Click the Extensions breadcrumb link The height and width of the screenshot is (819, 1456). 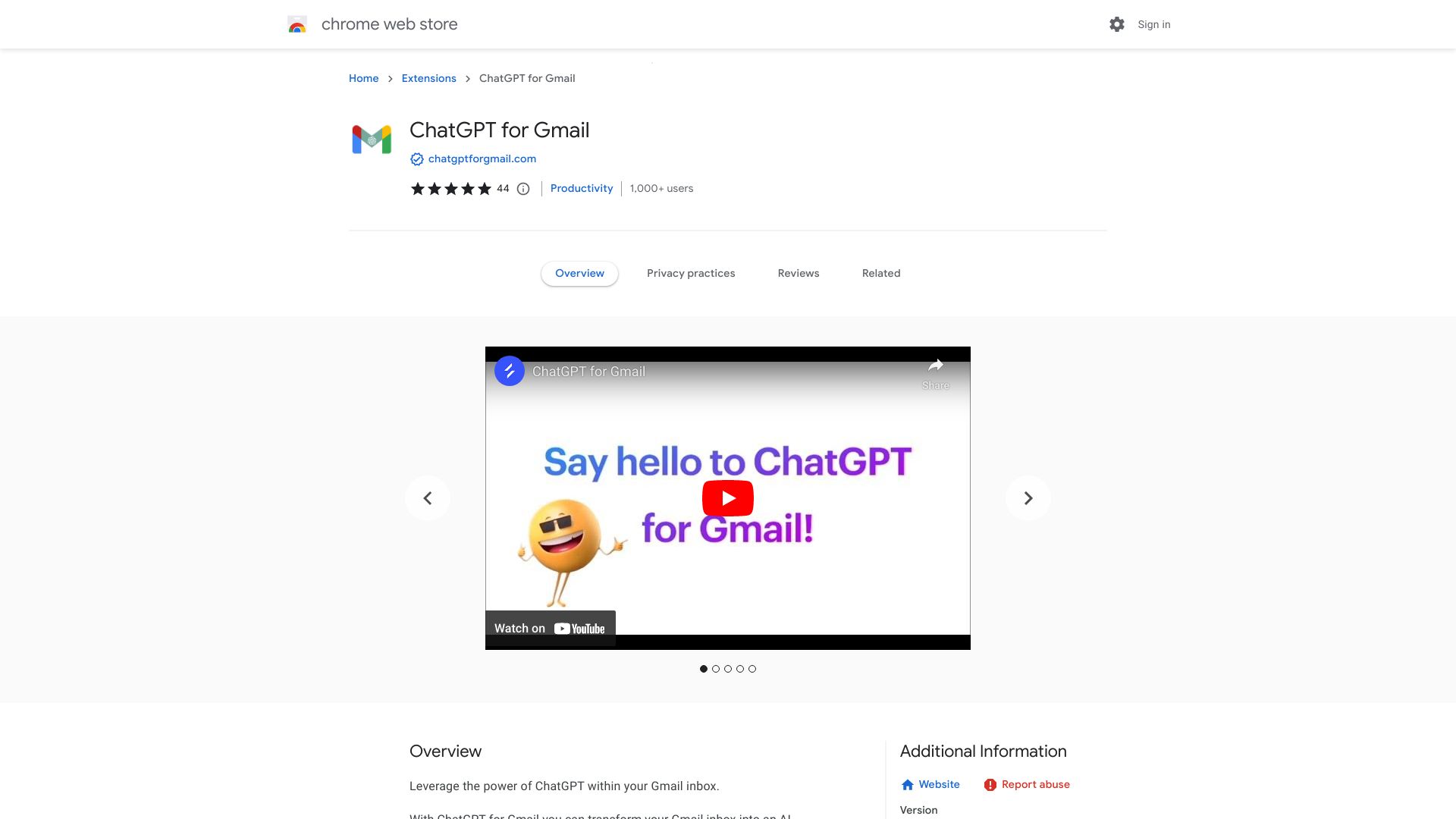[428, 78]
